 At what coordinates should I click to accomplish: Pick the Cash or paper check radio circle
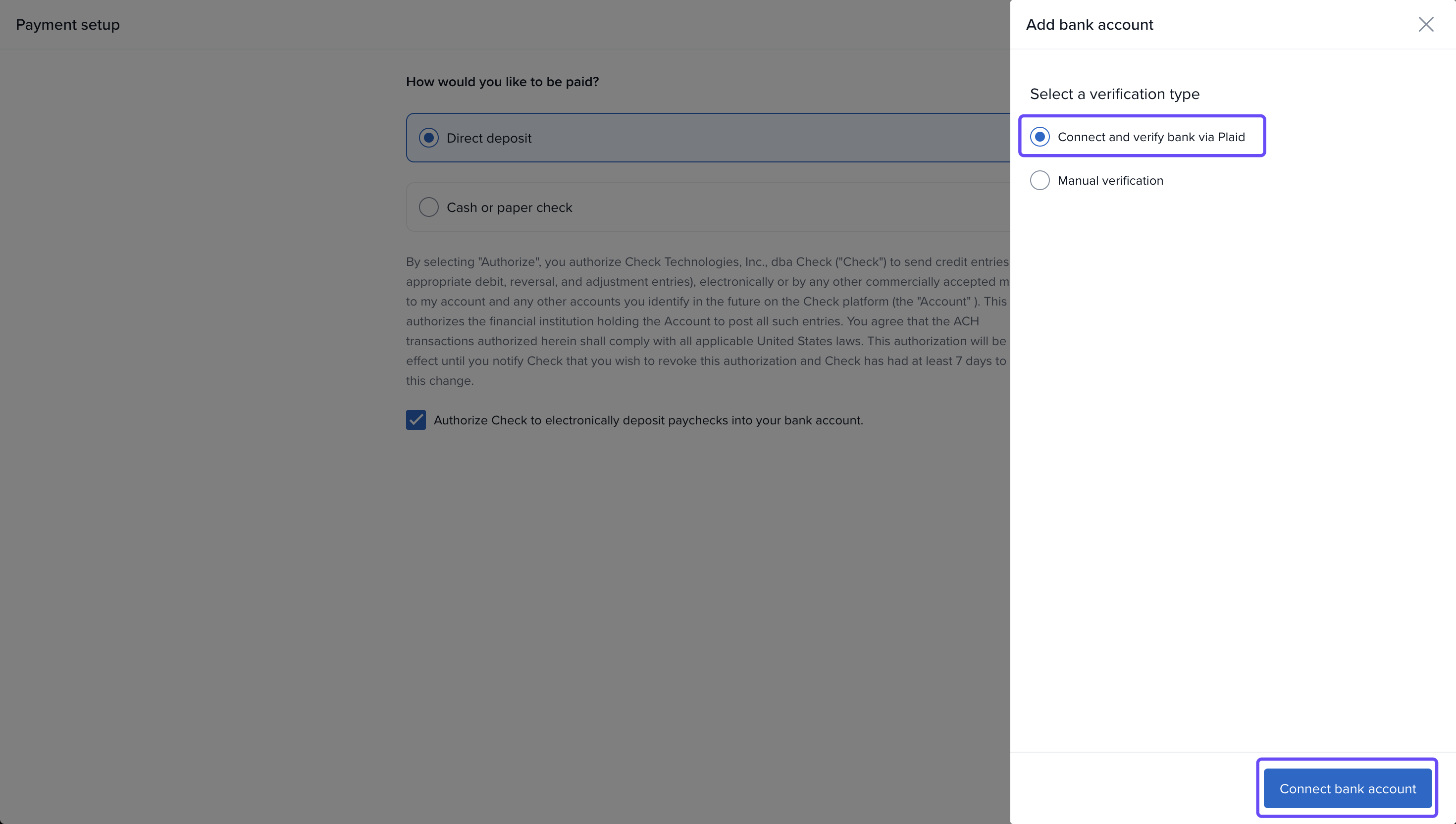428,207
